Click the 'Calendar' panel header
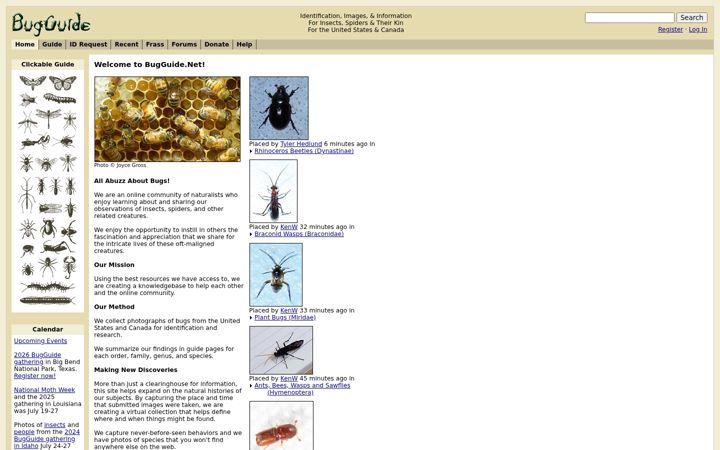Screen dimensions: 720x450 48,329
